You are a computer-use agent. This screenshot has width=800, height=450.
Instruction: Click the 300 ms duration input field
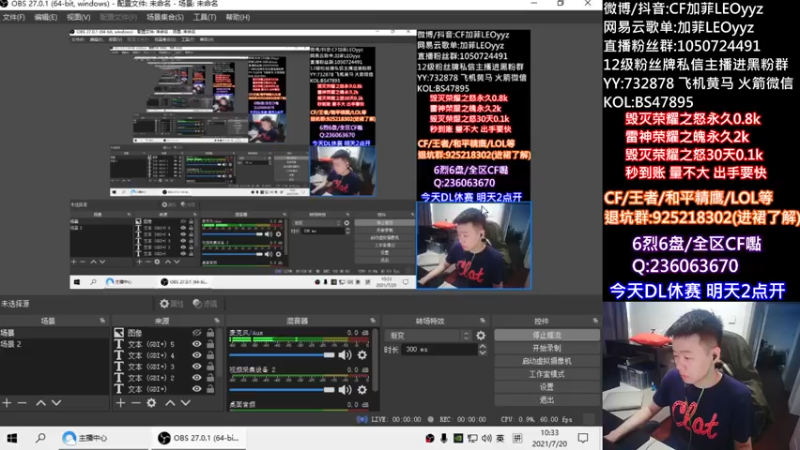click(x=440, y=349)
